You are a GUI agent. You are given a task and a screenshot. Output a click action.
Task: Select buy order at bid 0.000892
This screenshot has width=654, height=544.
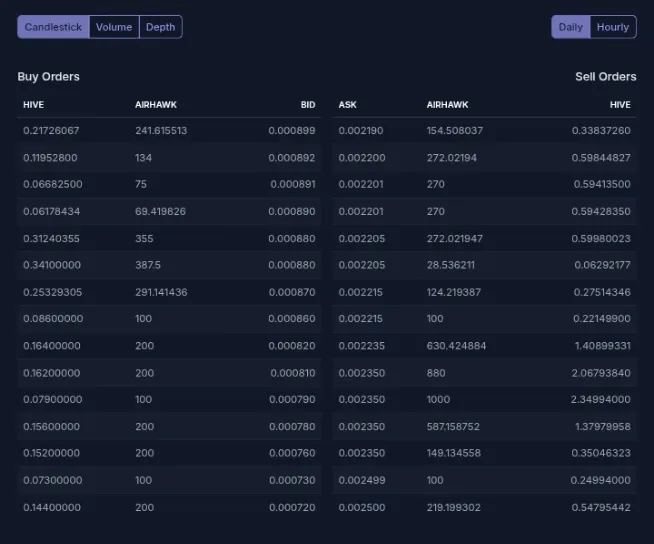point(169,158)
